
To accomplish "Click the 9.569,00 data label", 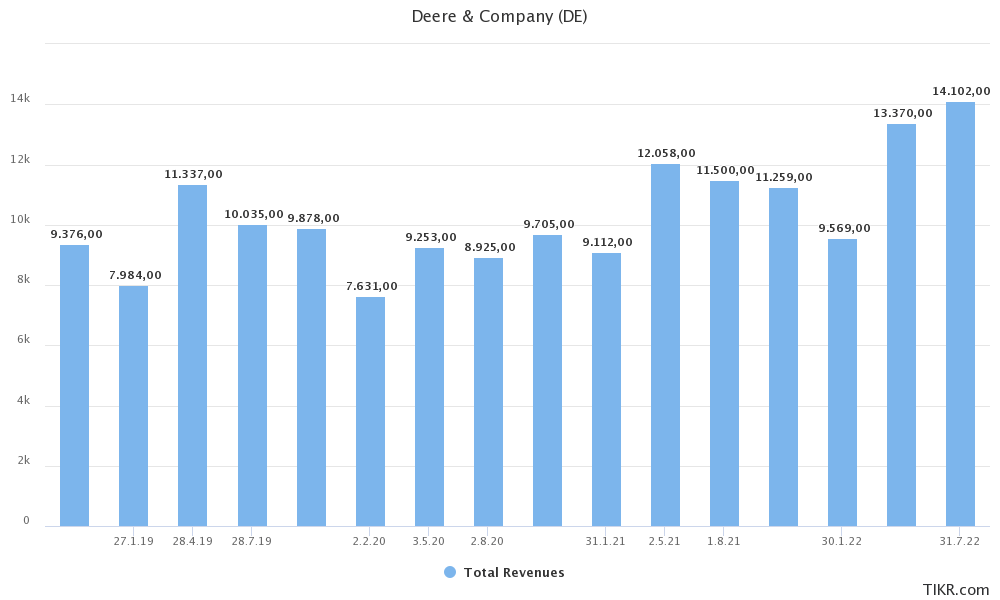I will coord(844,228).
